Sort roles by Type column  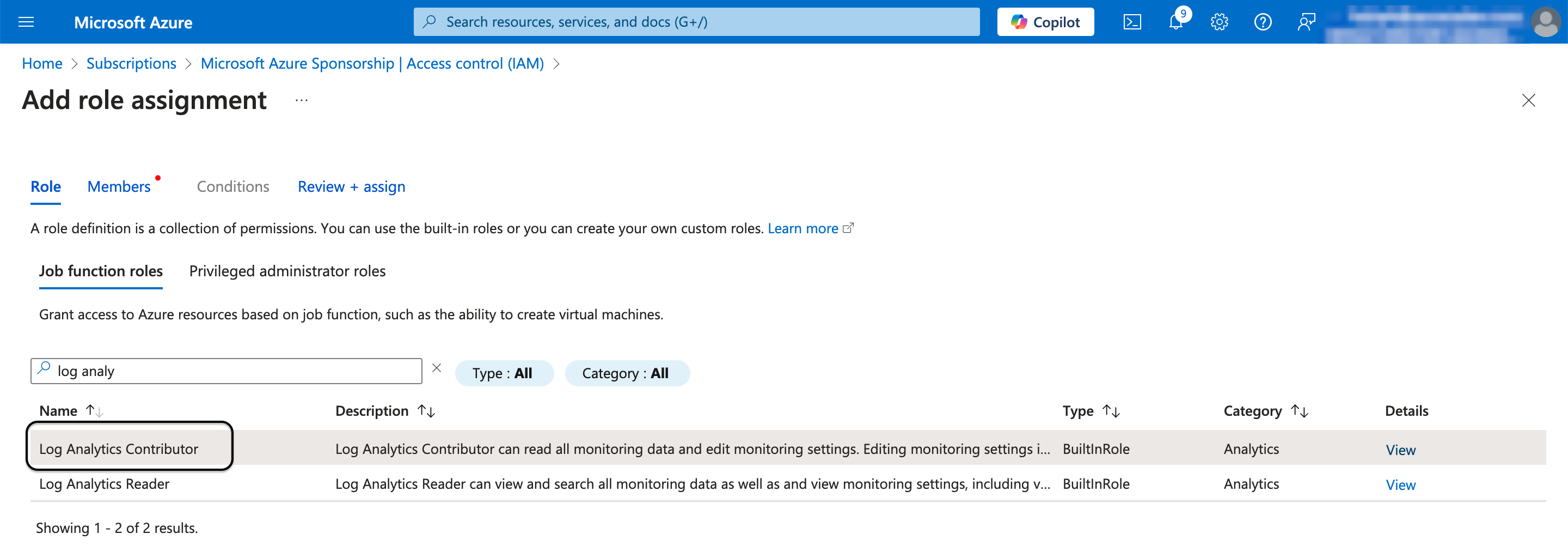point(1091,411)
